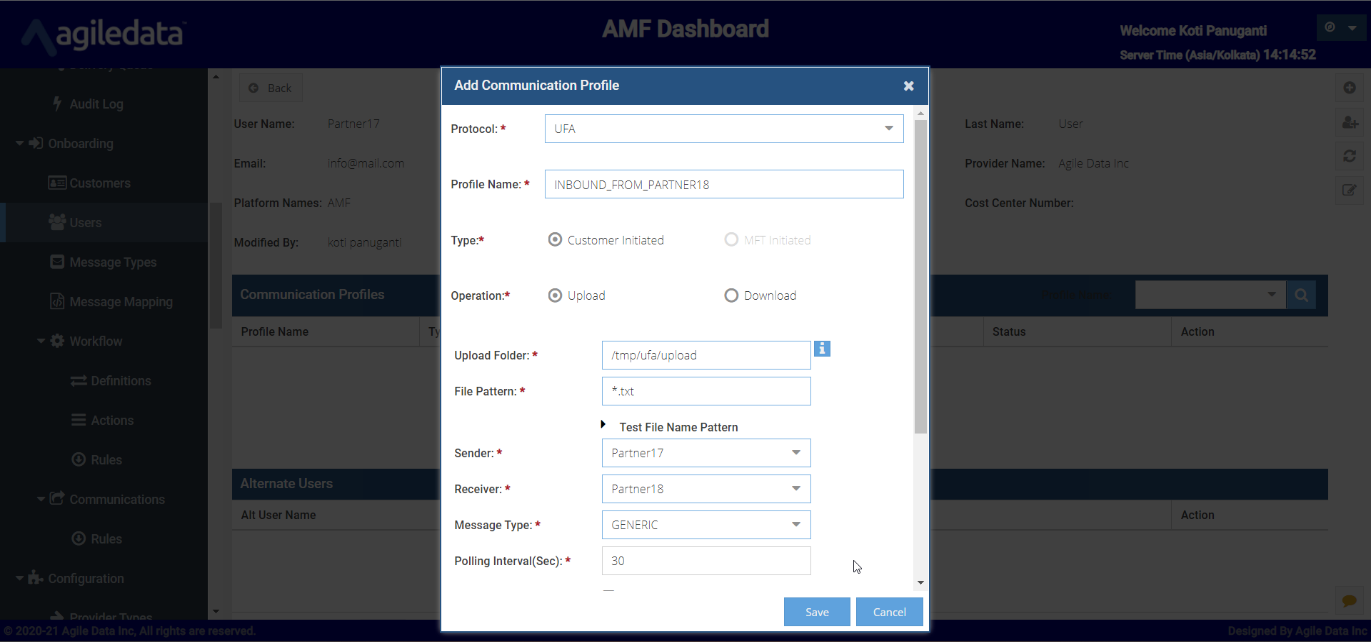Cancel the Add Communication Profile dialog
1371x642 pixels.
889,612
